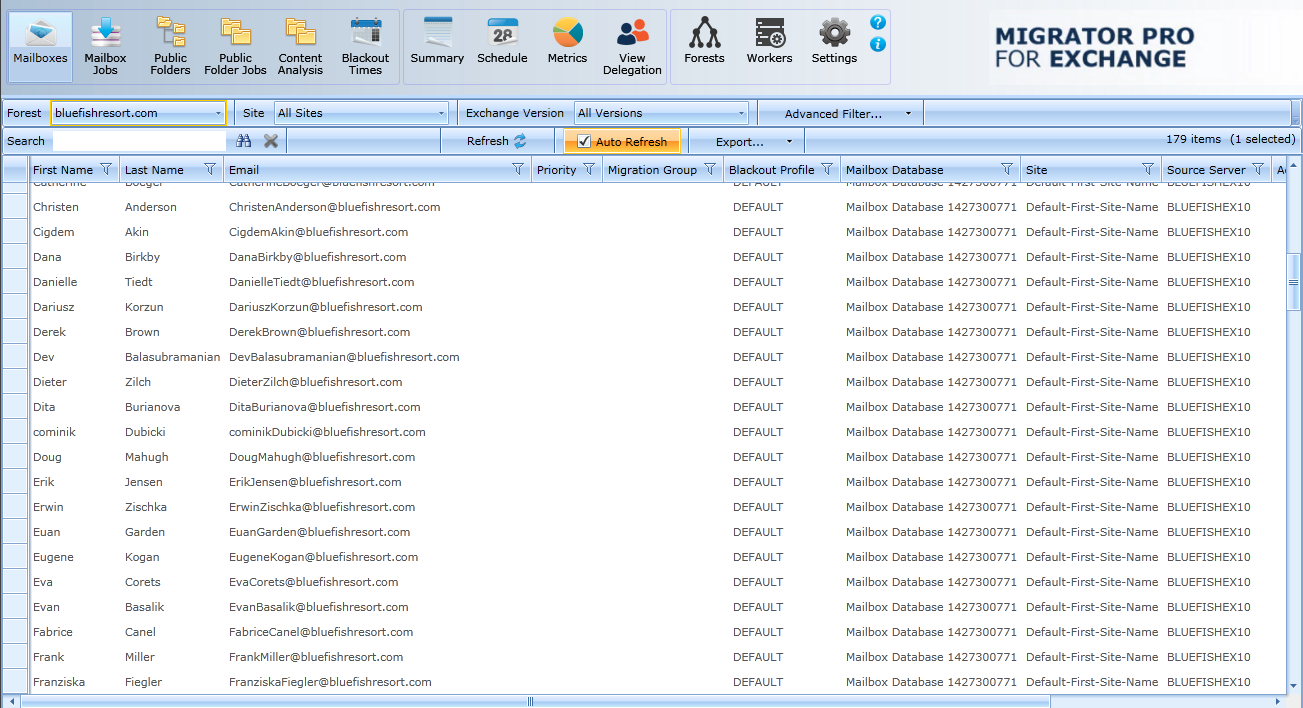Disable the Auto Refresh checkbox

tap(584, 142)
